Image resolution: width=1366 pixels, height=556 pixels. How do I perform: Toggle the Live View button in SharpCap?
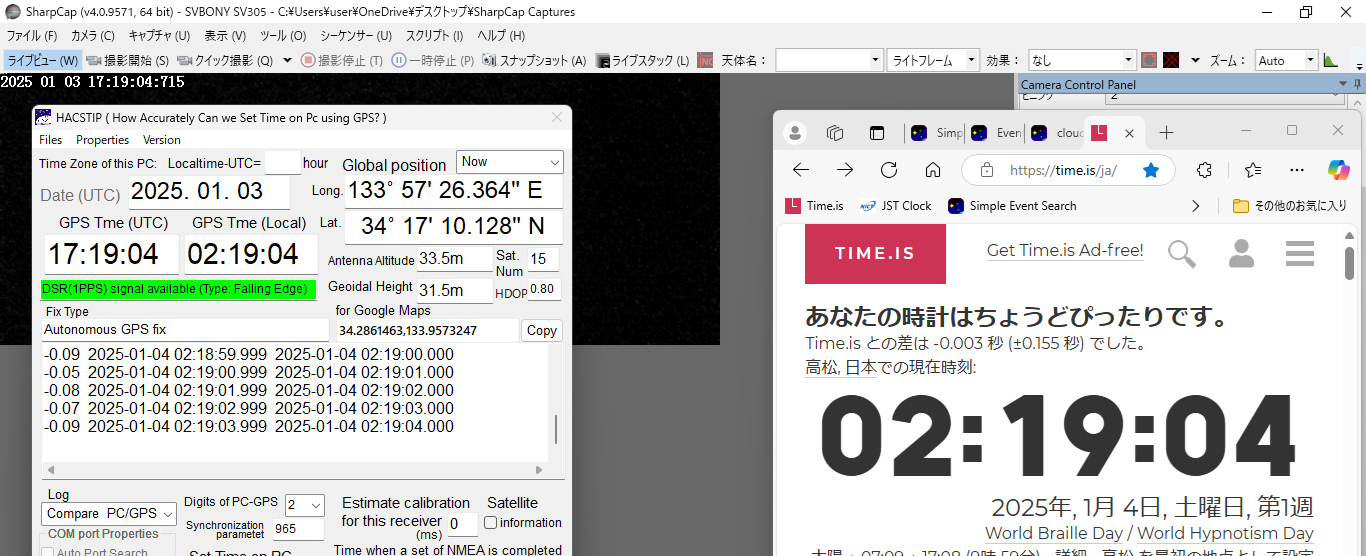(x=42, y=60)
